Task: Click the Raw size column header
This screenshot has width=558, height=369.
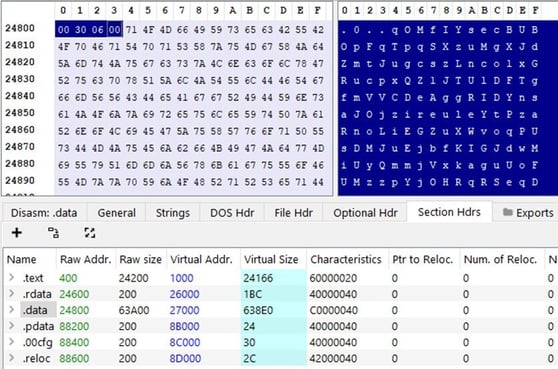Action: pyautogui.click(x=141, y=259)
